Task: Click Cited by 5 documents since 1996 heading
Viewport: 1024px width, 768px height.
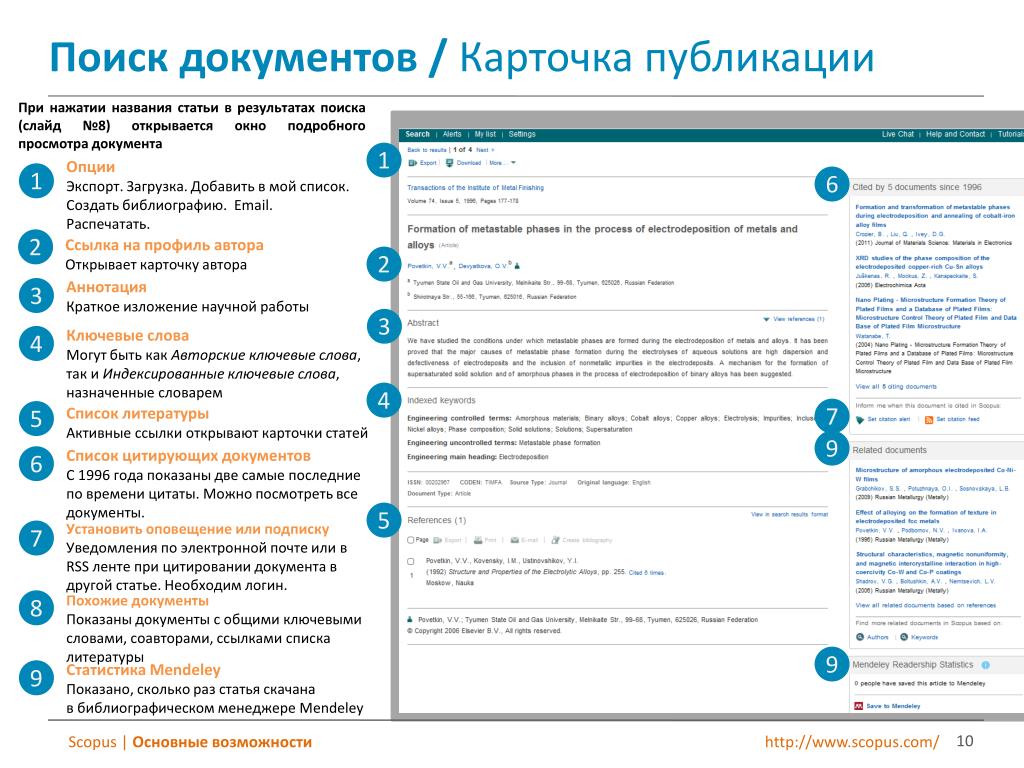Action: (917, 187)
